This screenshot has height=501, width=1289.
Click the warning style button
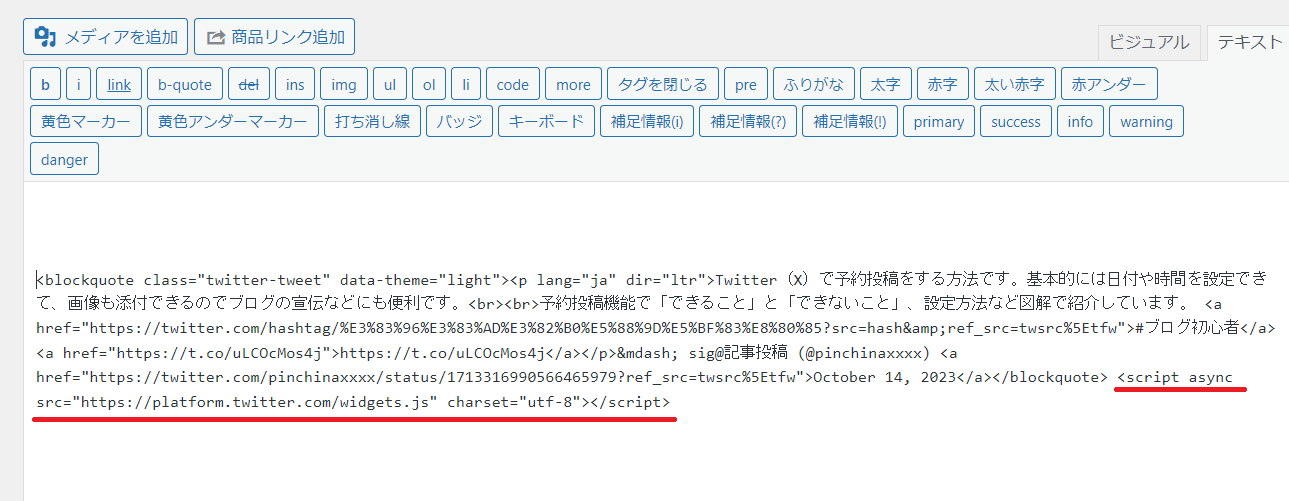[1146, 122]
